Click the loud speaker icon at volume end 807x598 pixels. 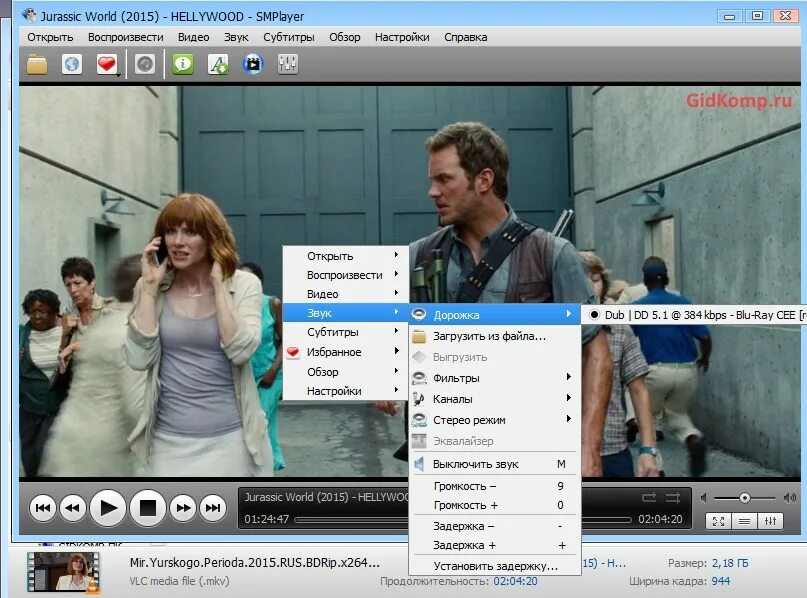click(x=790, y=498)
